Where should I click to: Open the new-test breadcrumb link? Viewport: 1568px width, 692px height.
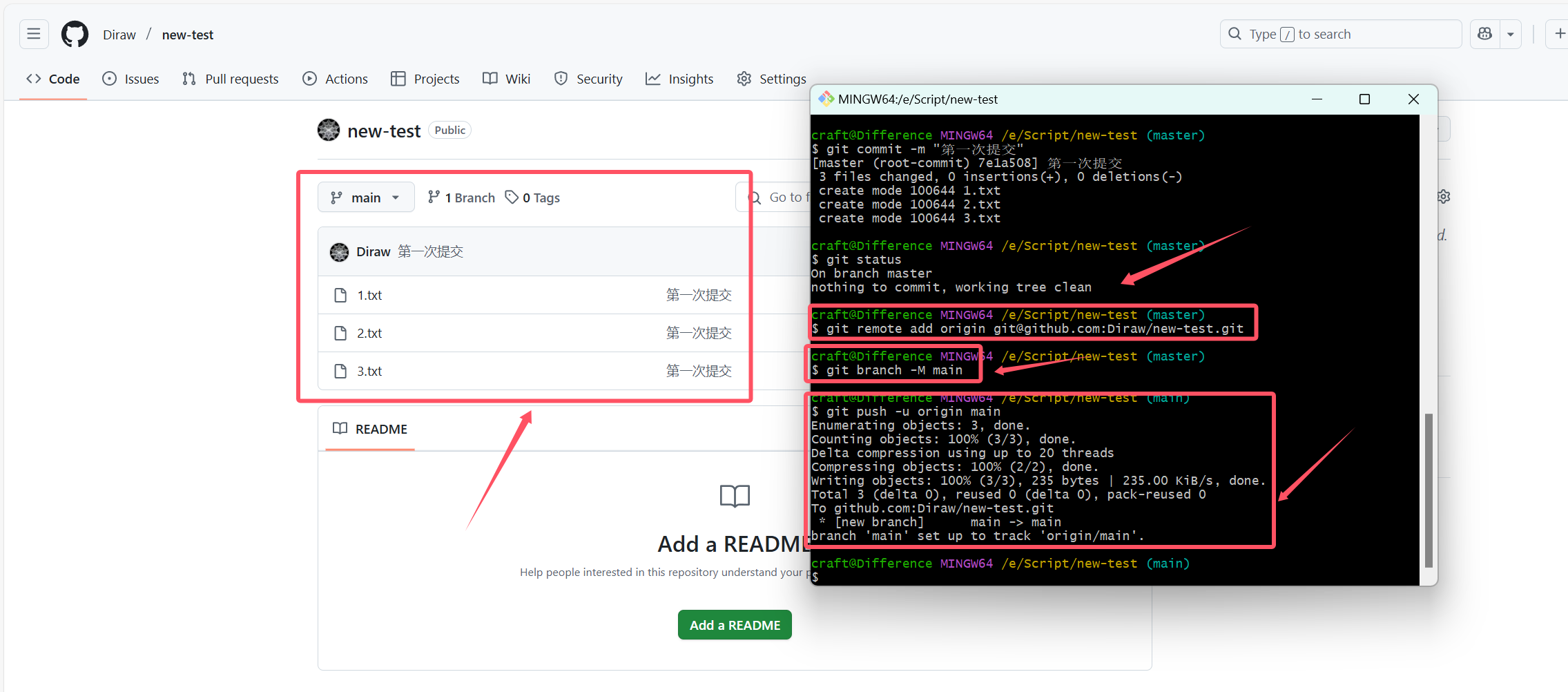188,35
